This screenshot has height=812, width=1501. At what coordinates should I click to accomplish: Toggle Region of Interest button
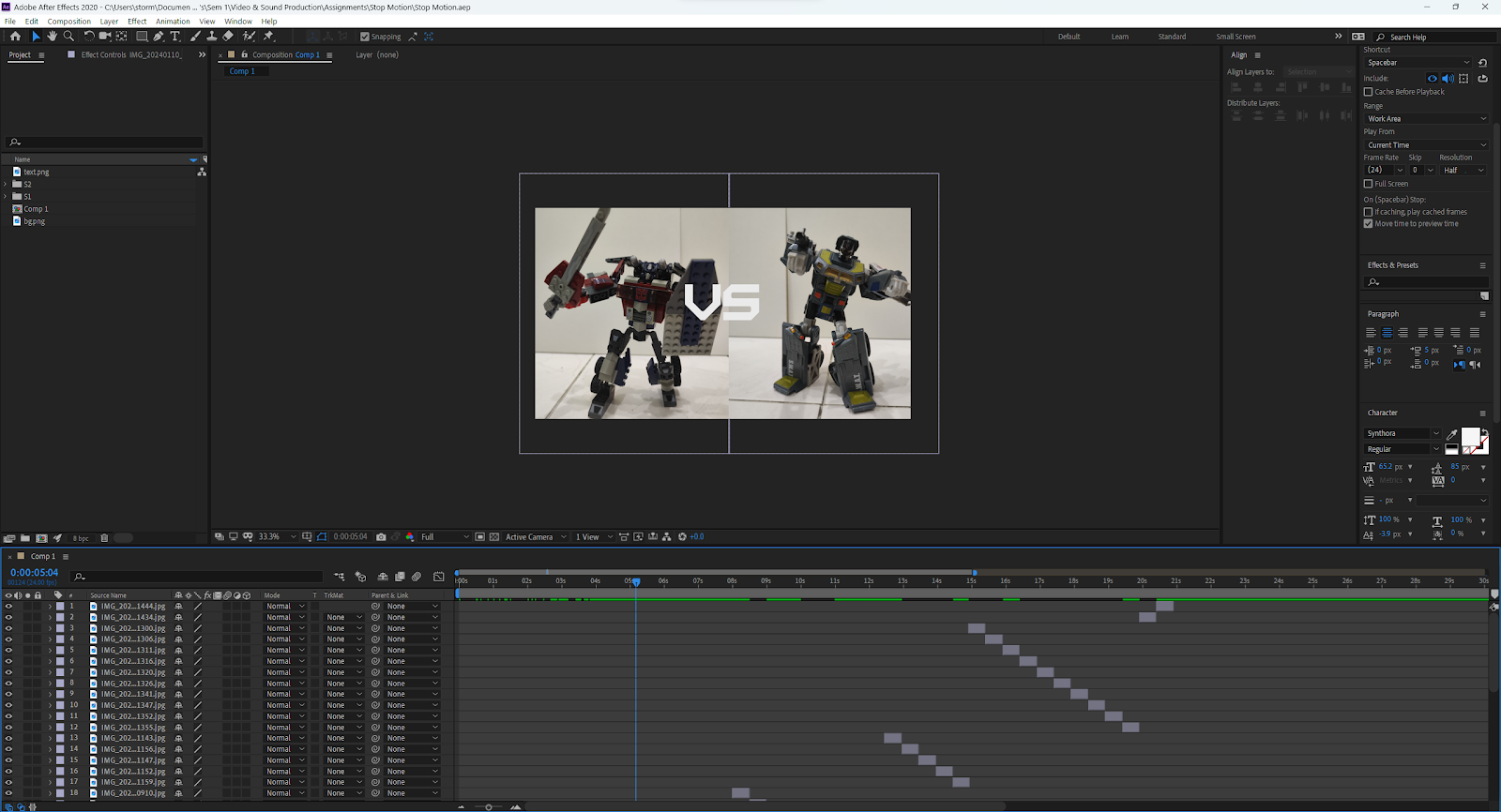[479, 537]
